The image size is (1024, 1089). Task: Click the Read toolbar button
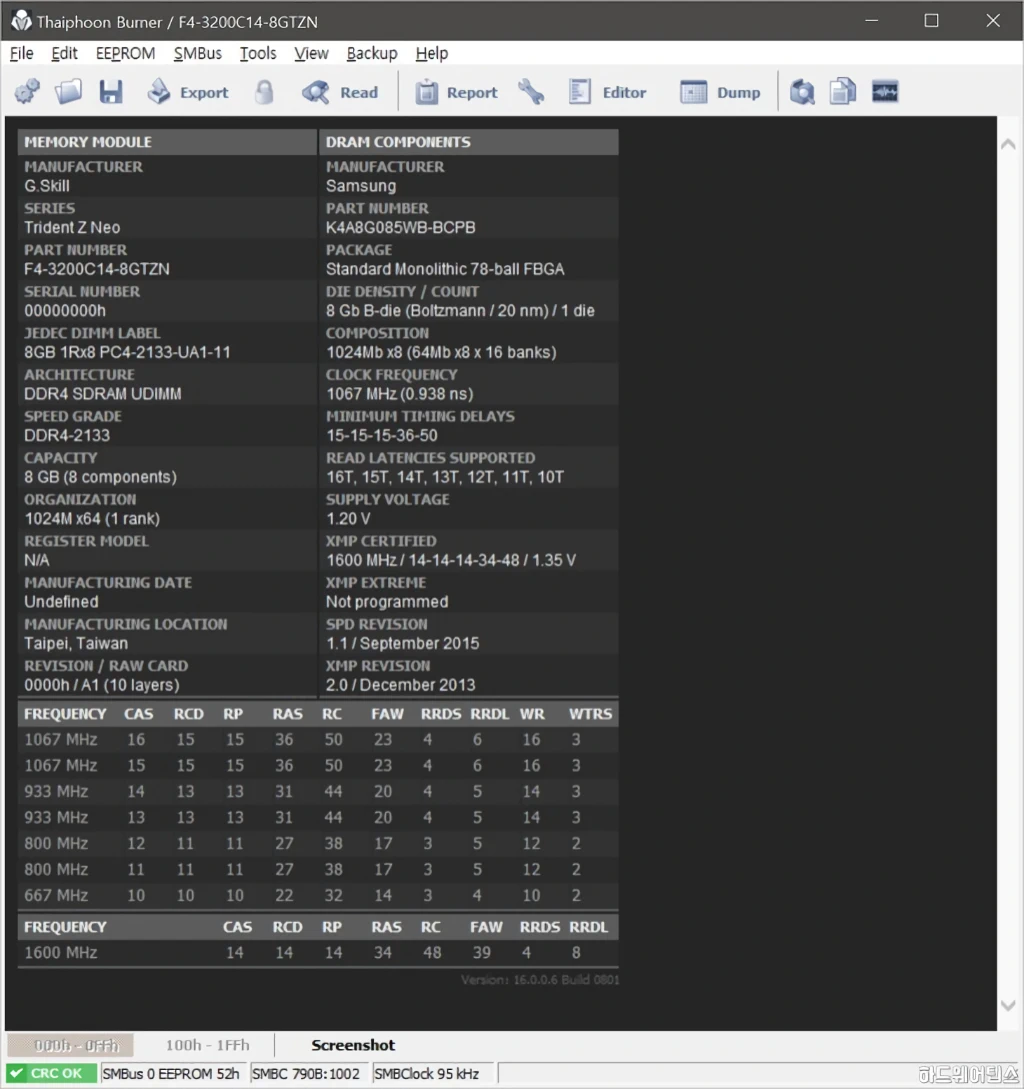[340, 92]
